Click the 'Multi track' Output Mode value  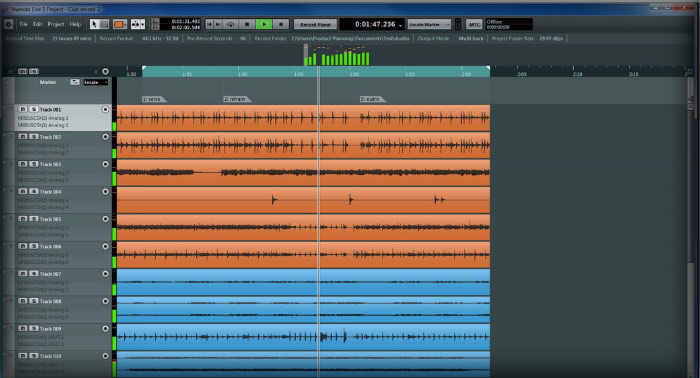click(471, 38)
